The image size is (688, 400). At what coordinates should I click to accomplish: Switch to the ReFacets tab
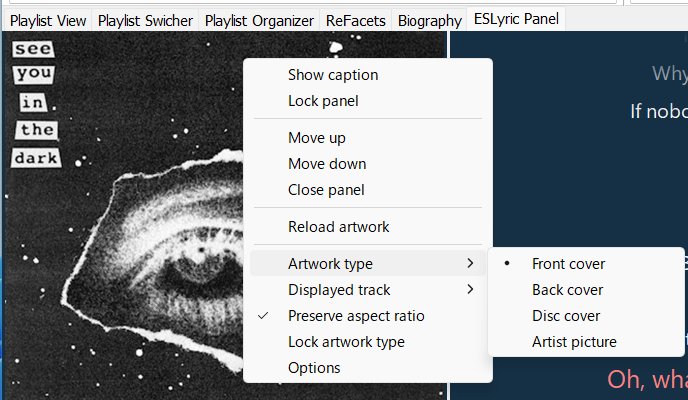(x=355, y=21)
